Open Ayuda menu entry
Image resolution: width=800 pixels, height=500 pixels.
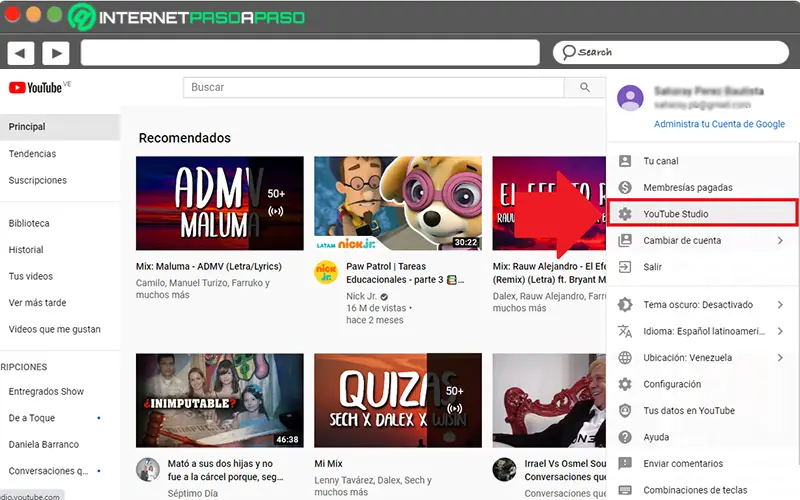(x=702, y=437)
